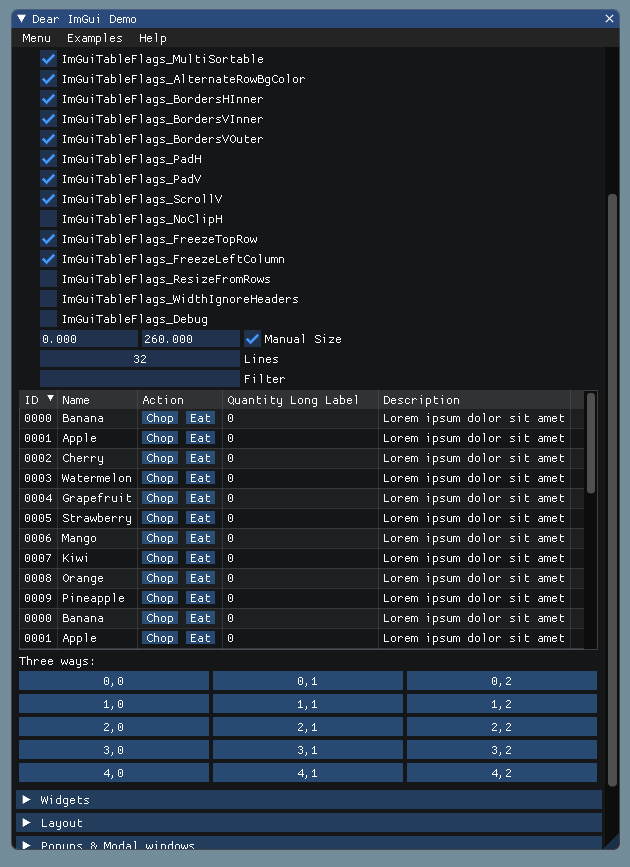The height and width of the screenshot is (867, 630).
Task: Open the Help menu
Action: point(153,38)
